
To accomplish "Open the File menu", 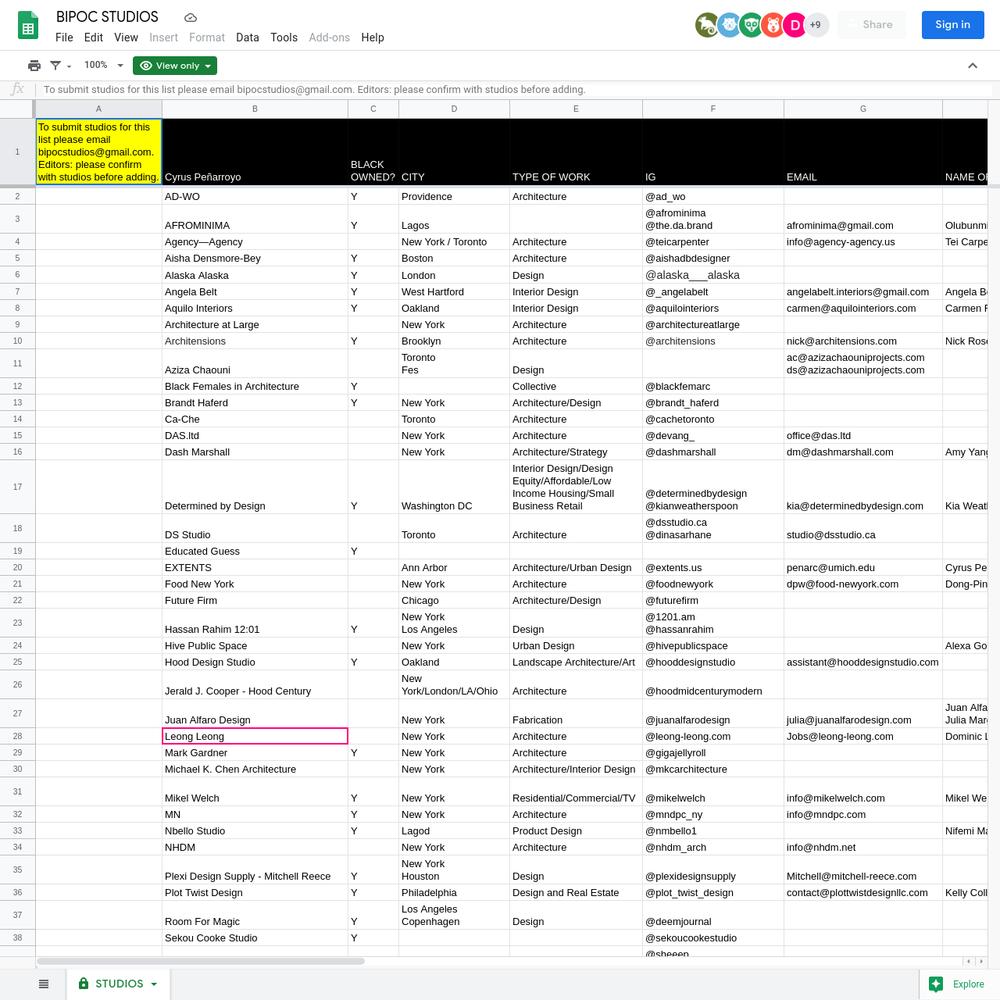I will pos(64,38).
